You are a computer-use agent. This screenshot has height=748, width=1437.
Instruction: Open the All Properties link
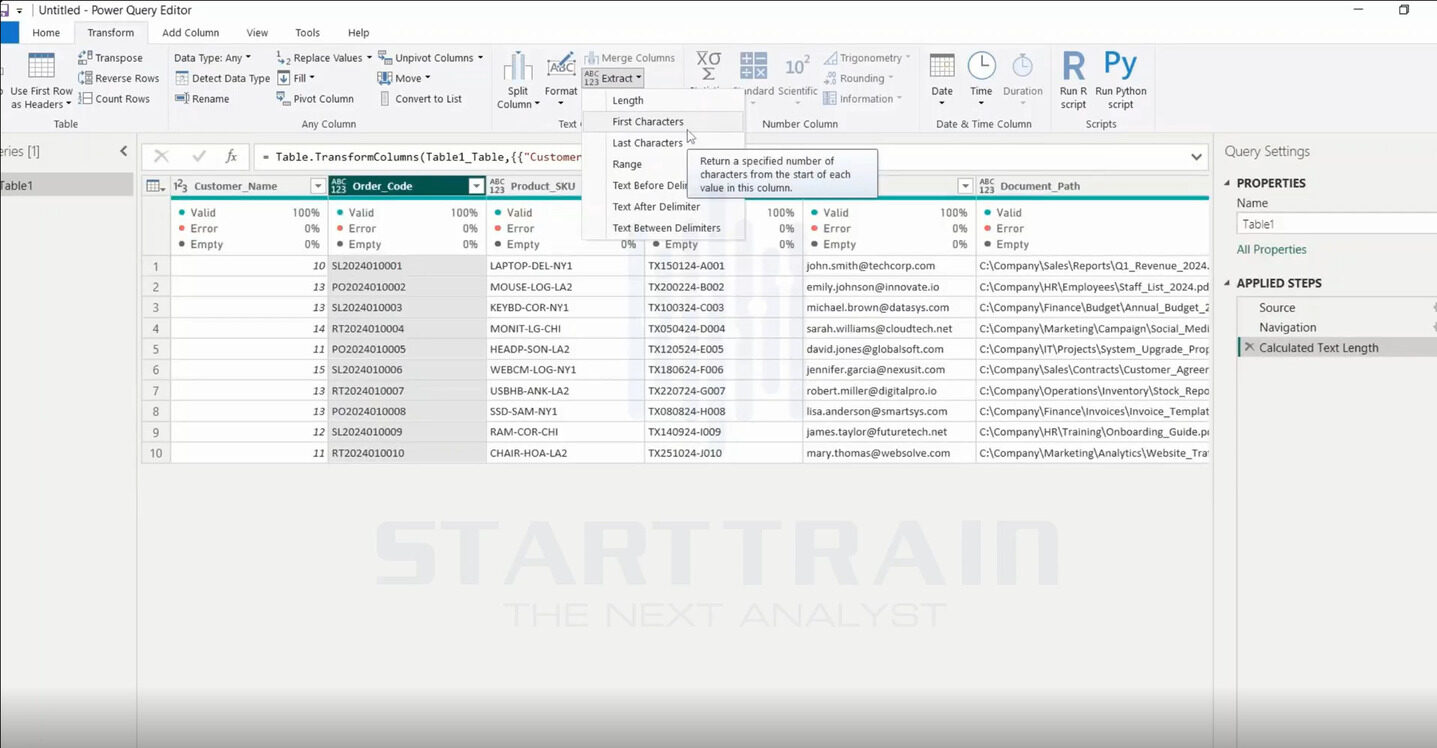tap(1271, 250)
